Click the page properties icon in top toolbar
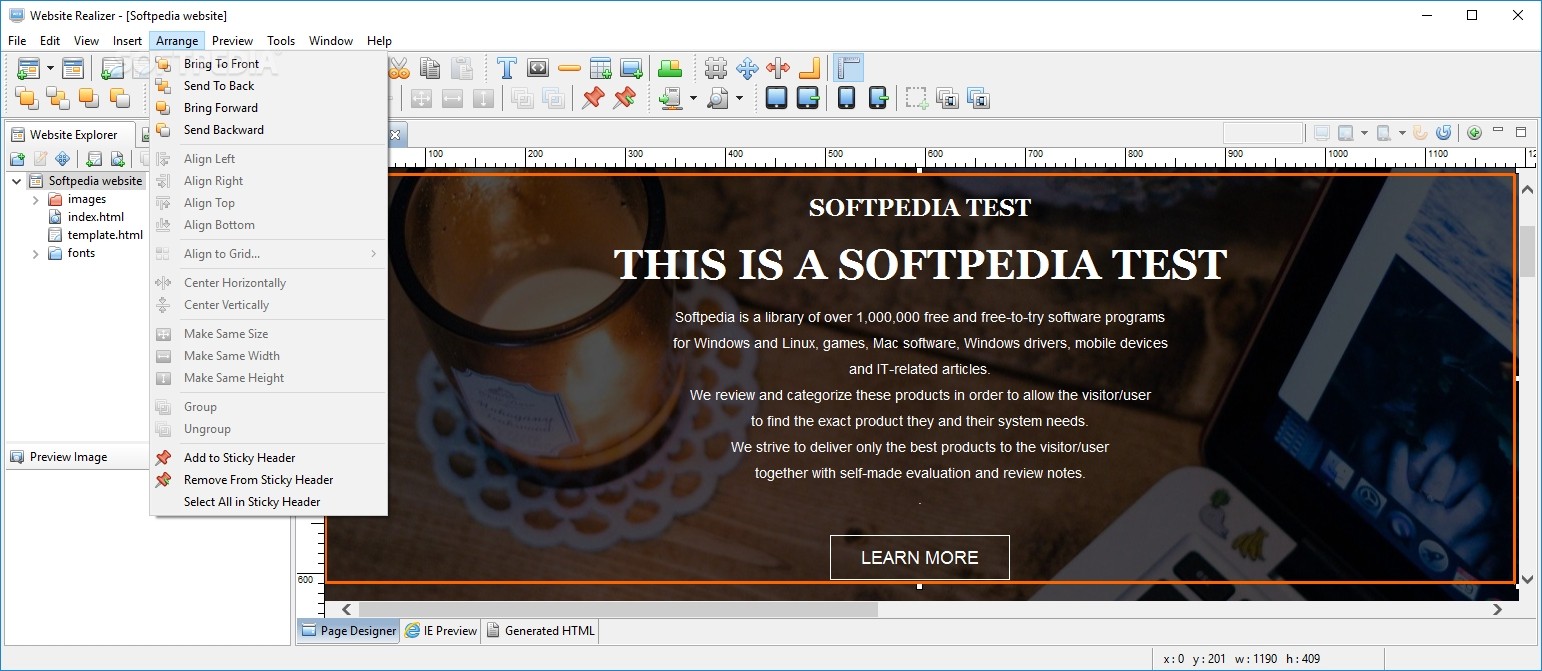 [73, 68]
